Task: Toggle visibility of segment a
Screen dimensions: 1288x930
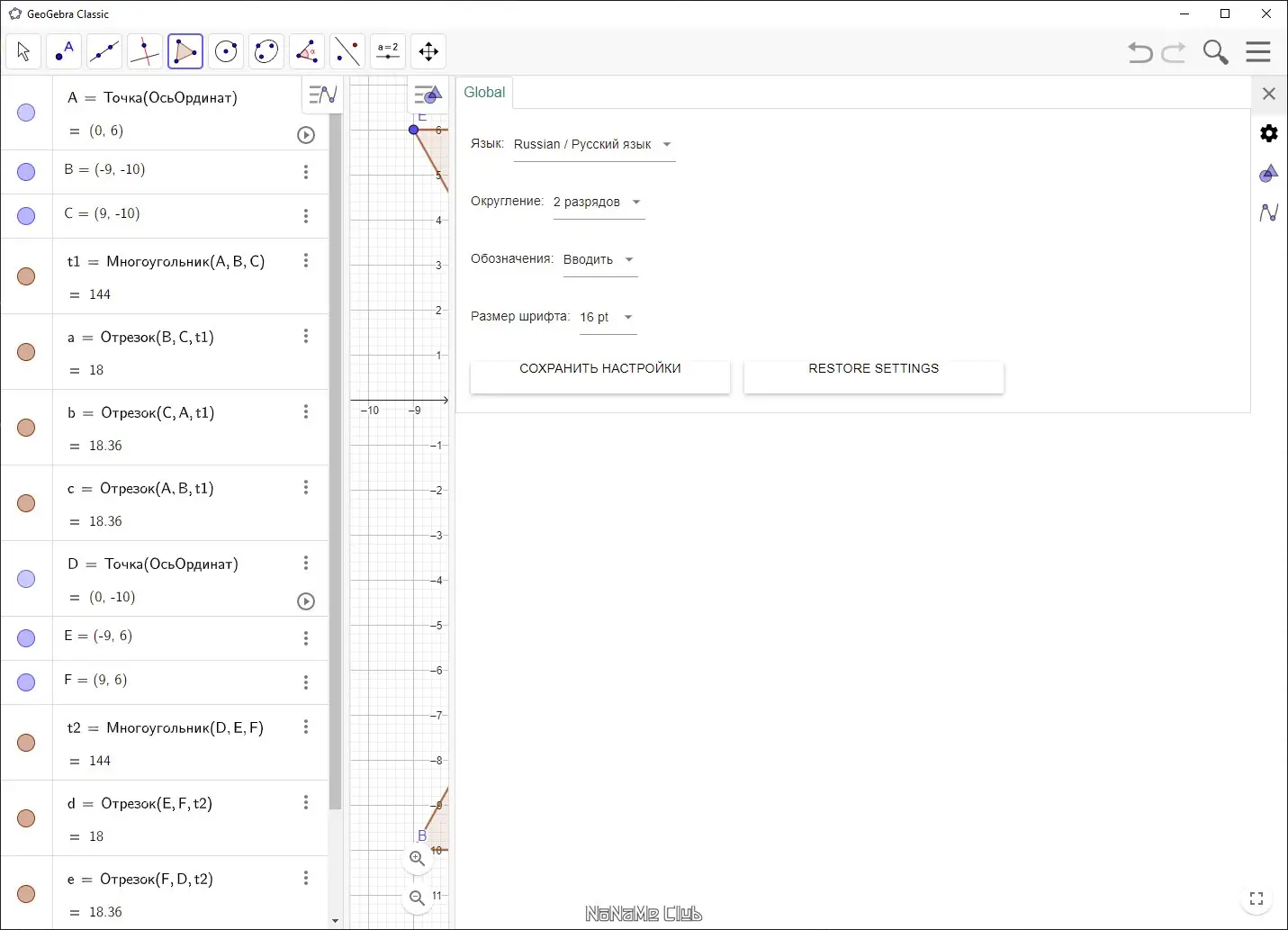Action: [x=26, y=352]
